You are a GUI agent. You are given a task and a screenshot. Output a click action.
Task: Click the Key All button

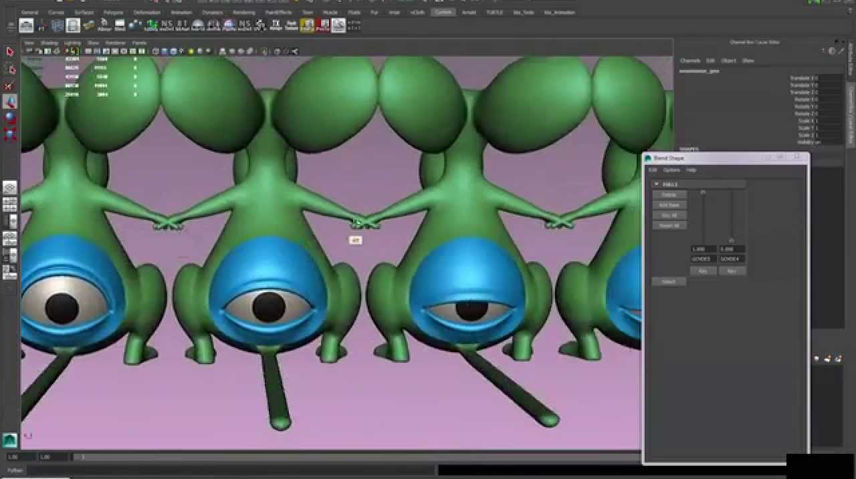tap(669, 216)
